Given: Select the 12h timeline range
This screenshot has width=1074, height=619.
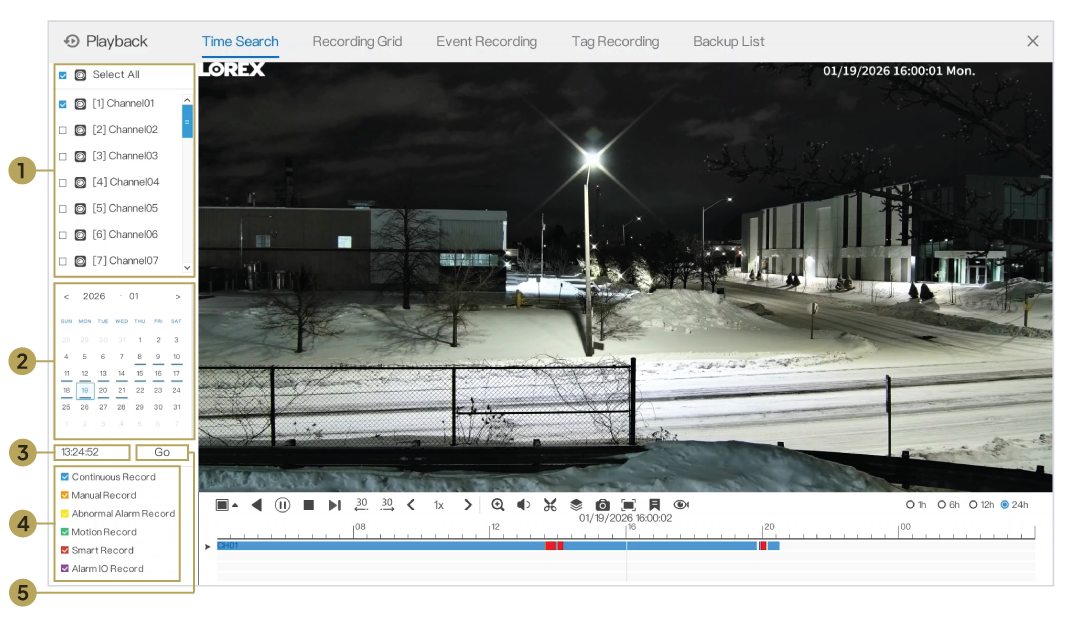Looking at the screenshot, I should [x=973, y=505].
